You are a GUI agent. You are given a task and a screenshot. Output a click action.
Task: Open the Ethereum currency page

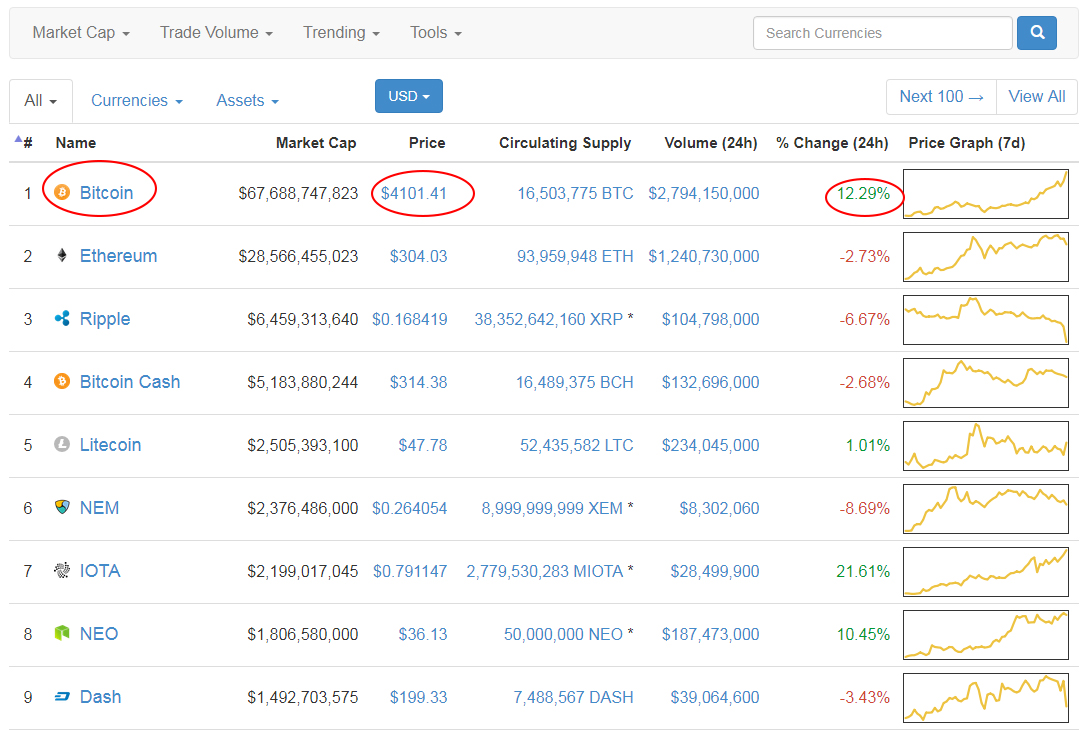(118, 256)
